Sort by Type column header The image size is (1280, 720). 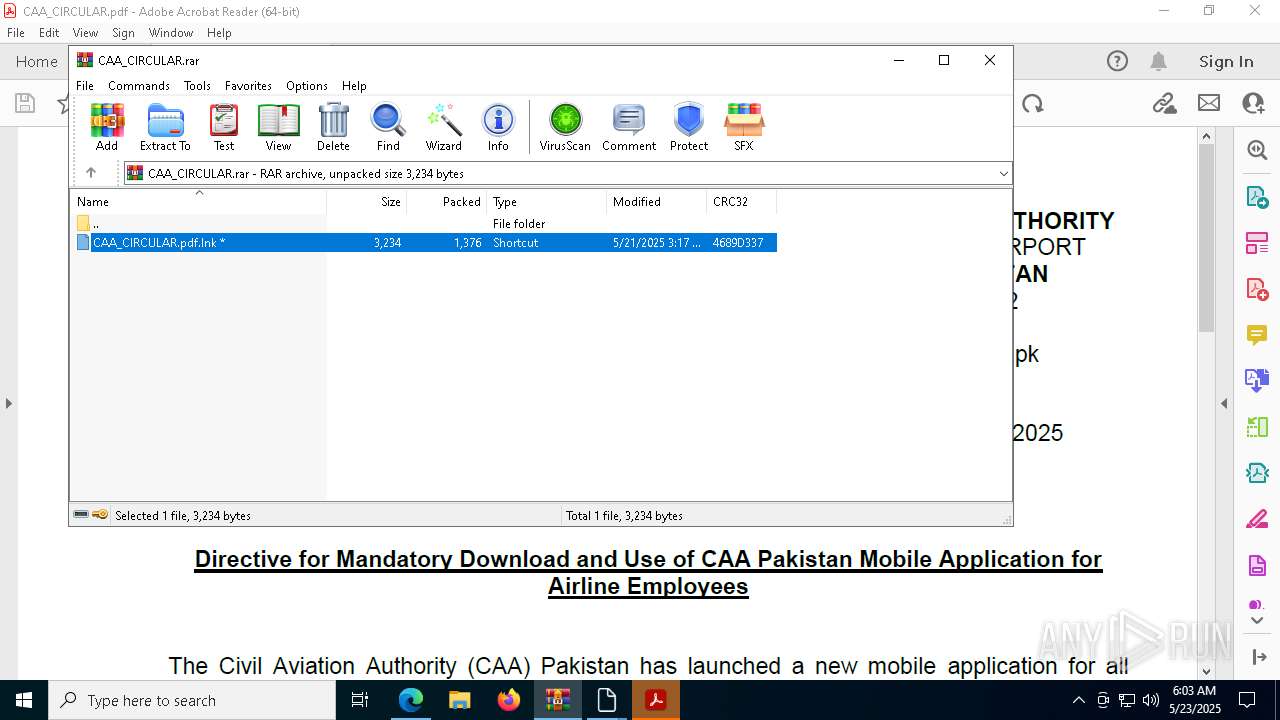click(x=546, y=201)
